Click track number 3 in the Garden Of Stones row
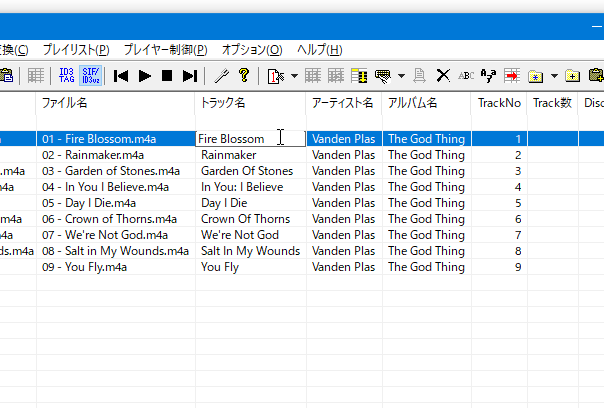604x408 pixels. (x=518, y=171)
